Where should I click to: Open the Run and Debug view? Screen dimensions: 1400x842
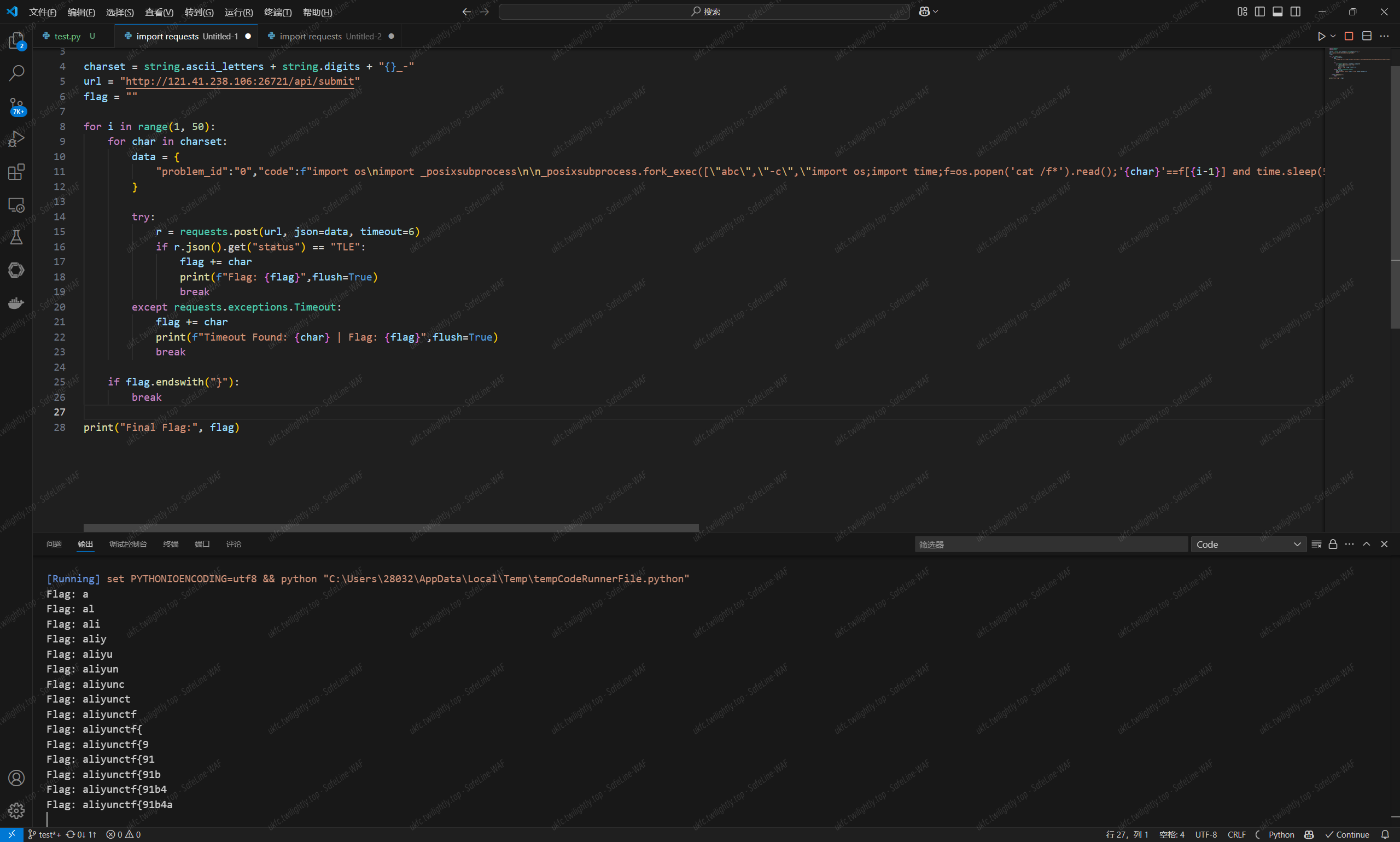16,138
